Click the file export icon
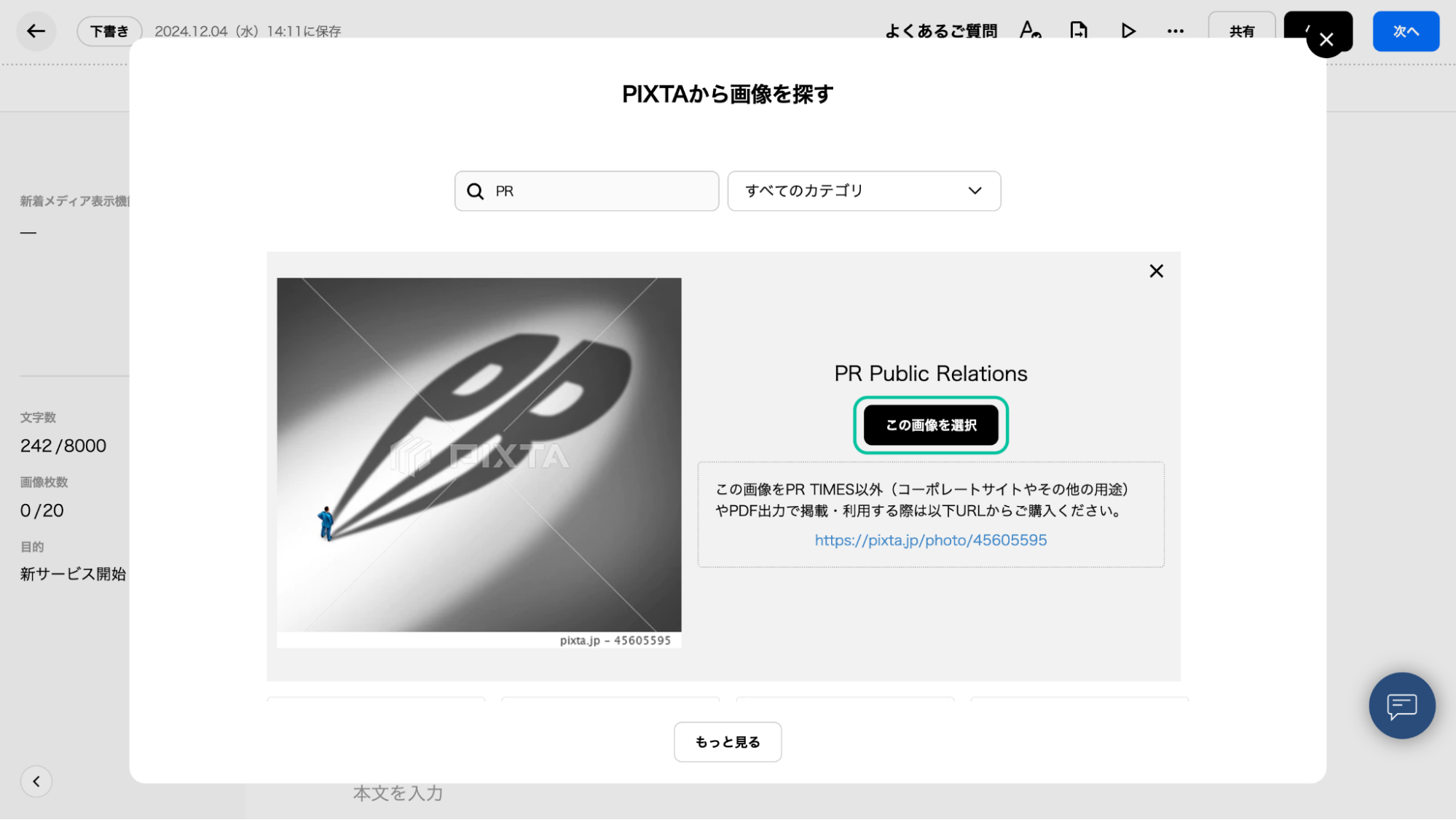1456x820 pixels. (1079, 31)
